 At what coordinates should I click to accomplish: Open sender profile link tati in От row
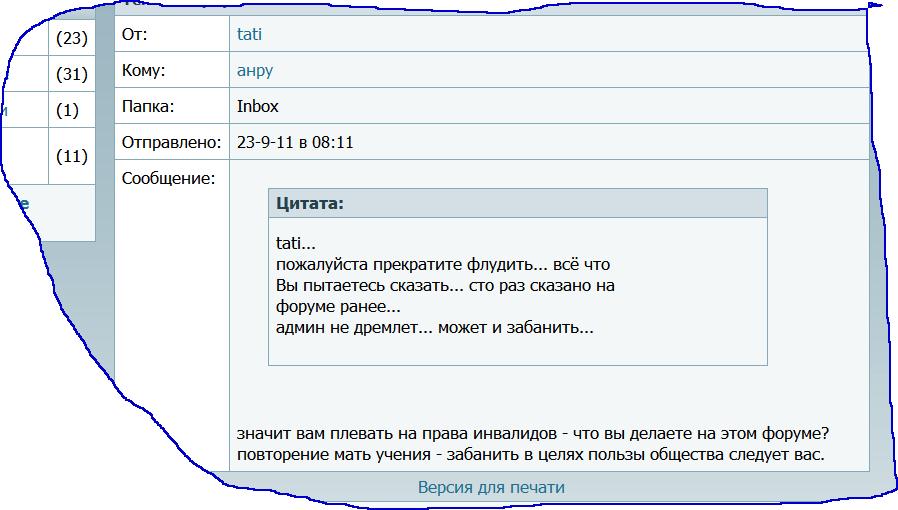(x=249, y=35)
